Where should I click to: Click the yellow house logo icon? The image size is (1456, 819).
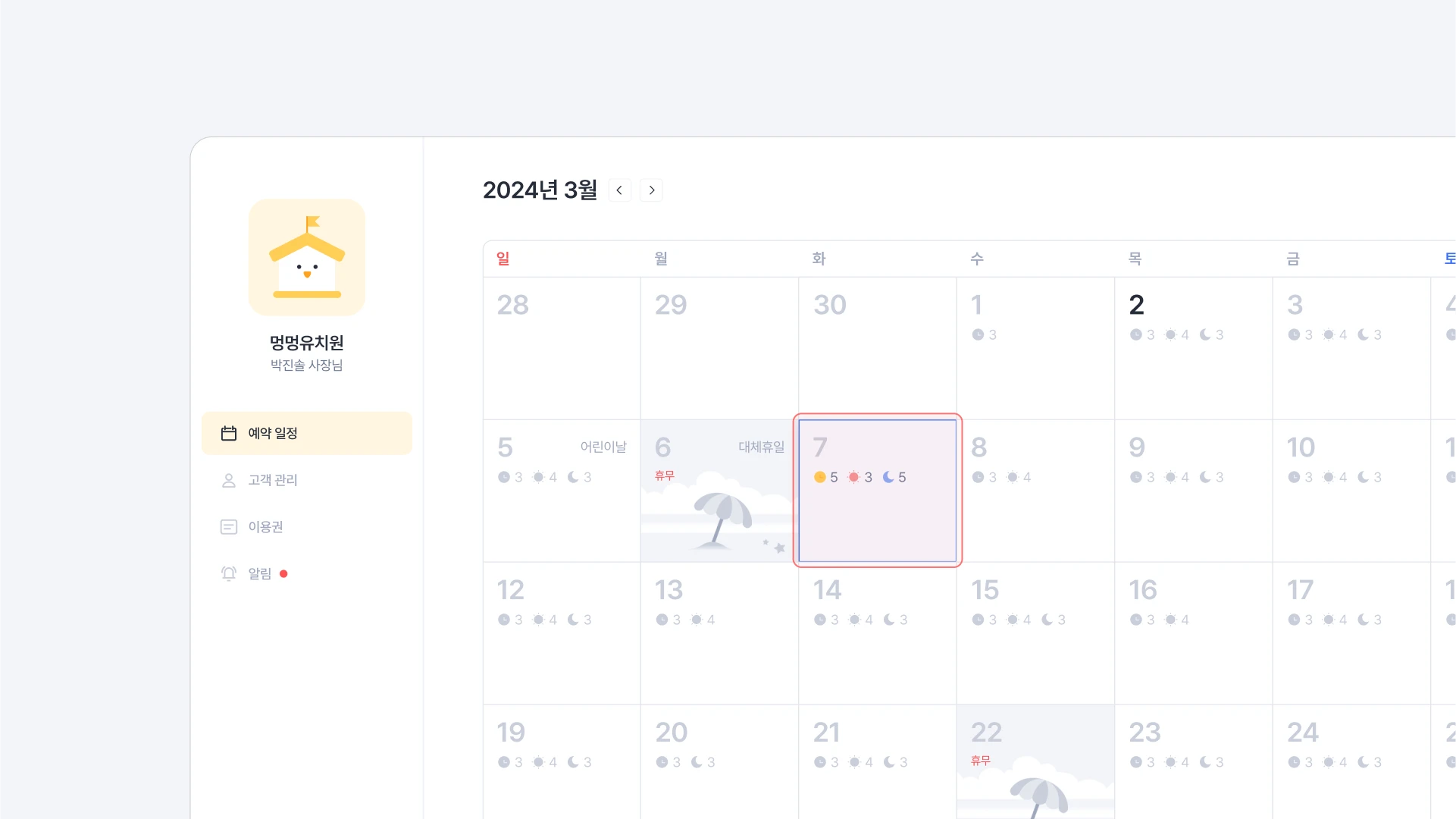pyautogui.click(x=307, y=257)
